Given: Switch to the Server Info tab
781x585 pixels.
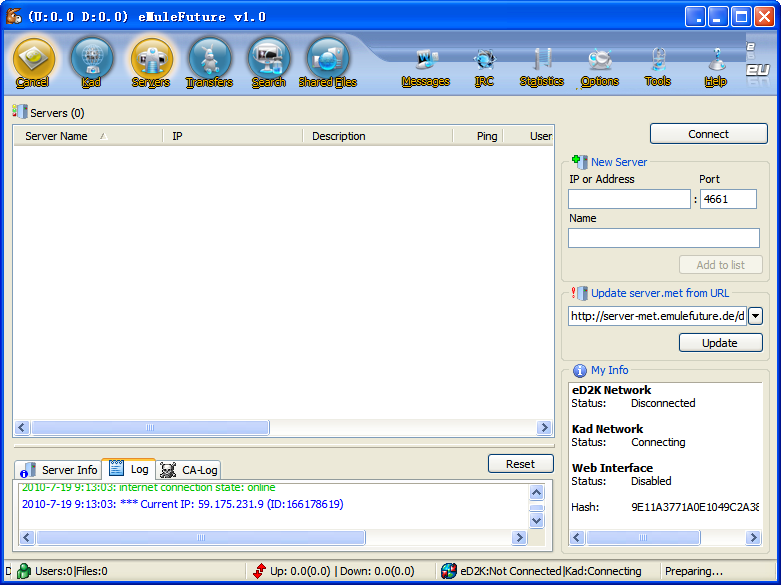Looking at the screenshot, I should click(58, 470).
